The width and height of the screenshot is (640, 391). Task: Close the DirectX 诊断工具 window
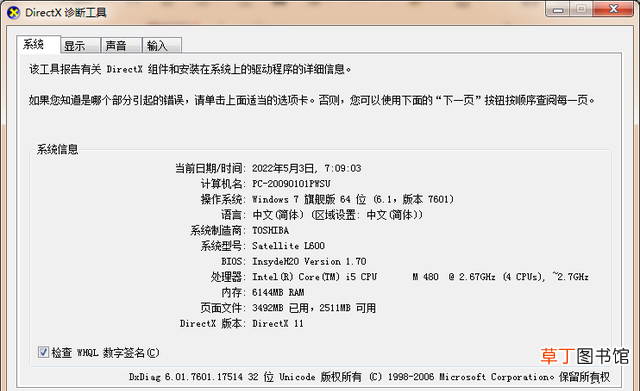click(x=613, y=9)
